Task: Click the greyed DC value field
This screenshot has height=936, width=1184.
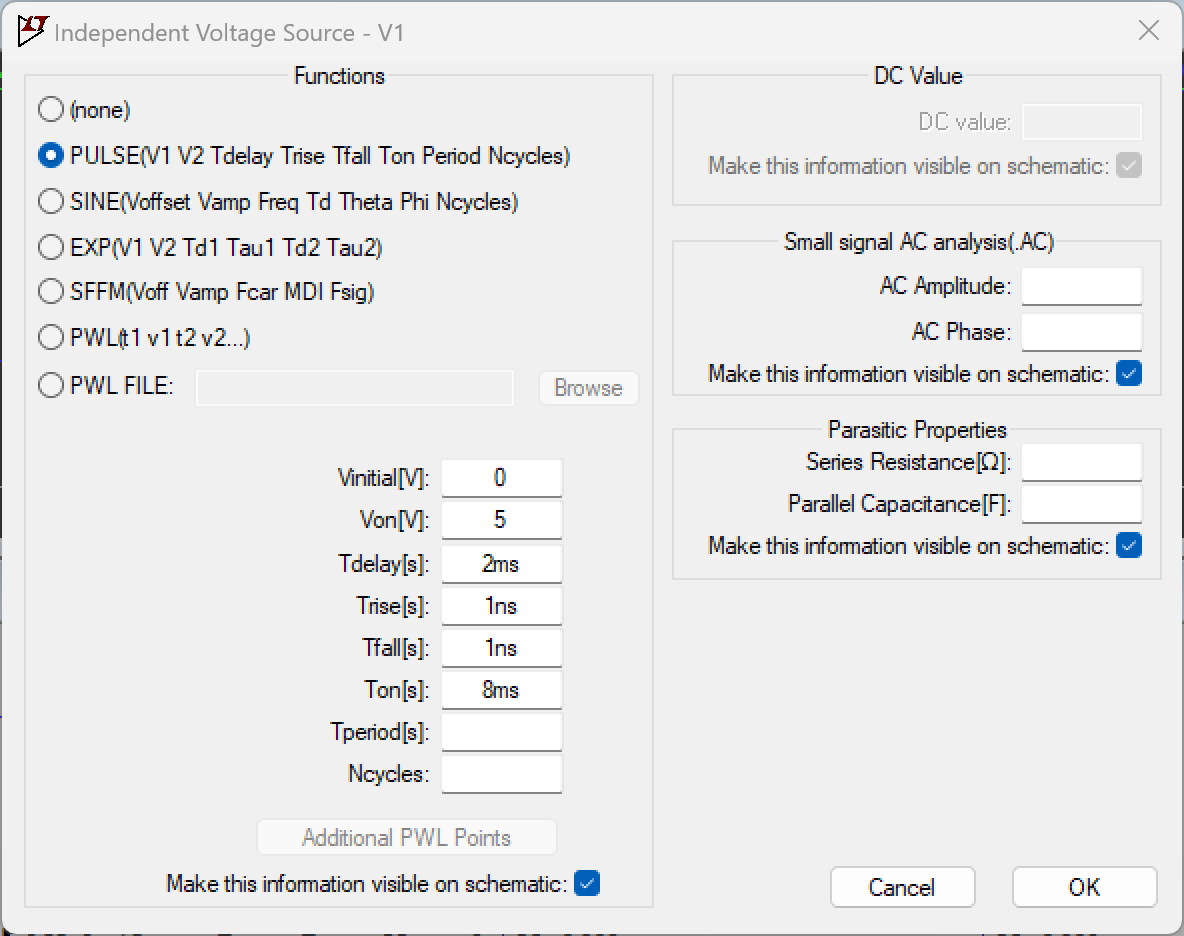Action: [x=1081, y=122]
